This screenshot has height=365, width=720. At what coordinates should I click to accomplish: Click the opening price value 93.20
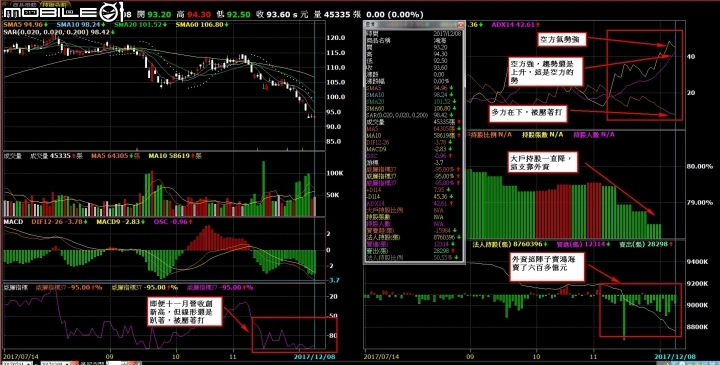(160, 15)
